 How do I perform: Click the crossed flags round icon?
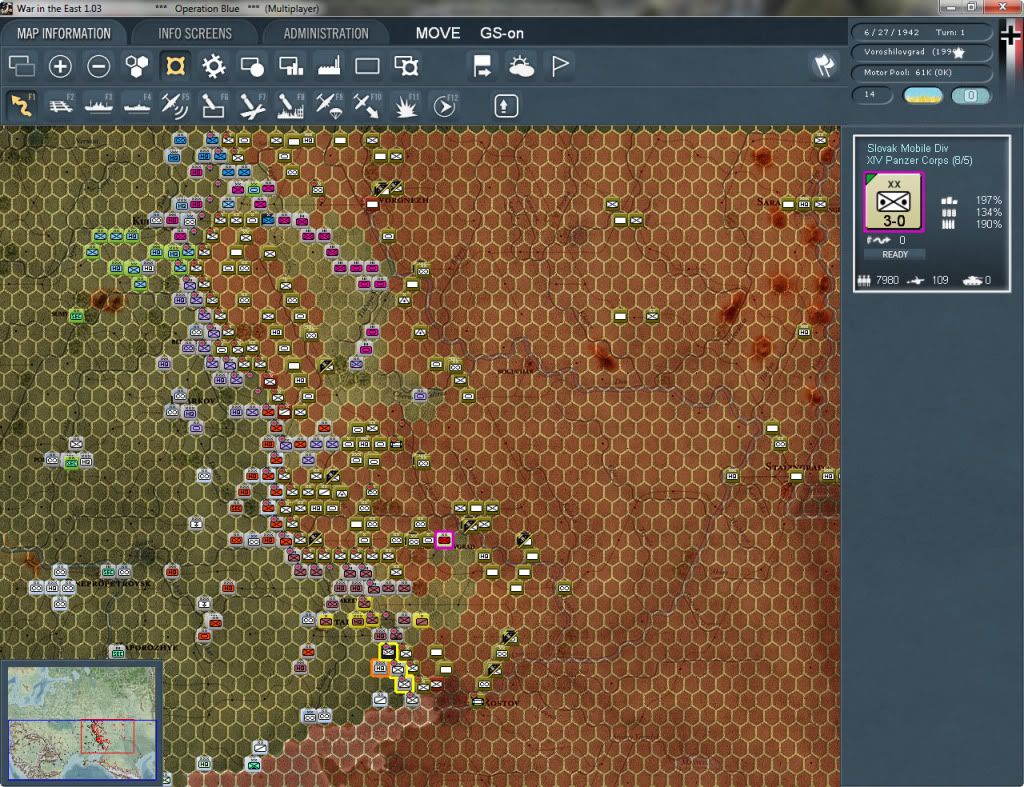[824, 65]
